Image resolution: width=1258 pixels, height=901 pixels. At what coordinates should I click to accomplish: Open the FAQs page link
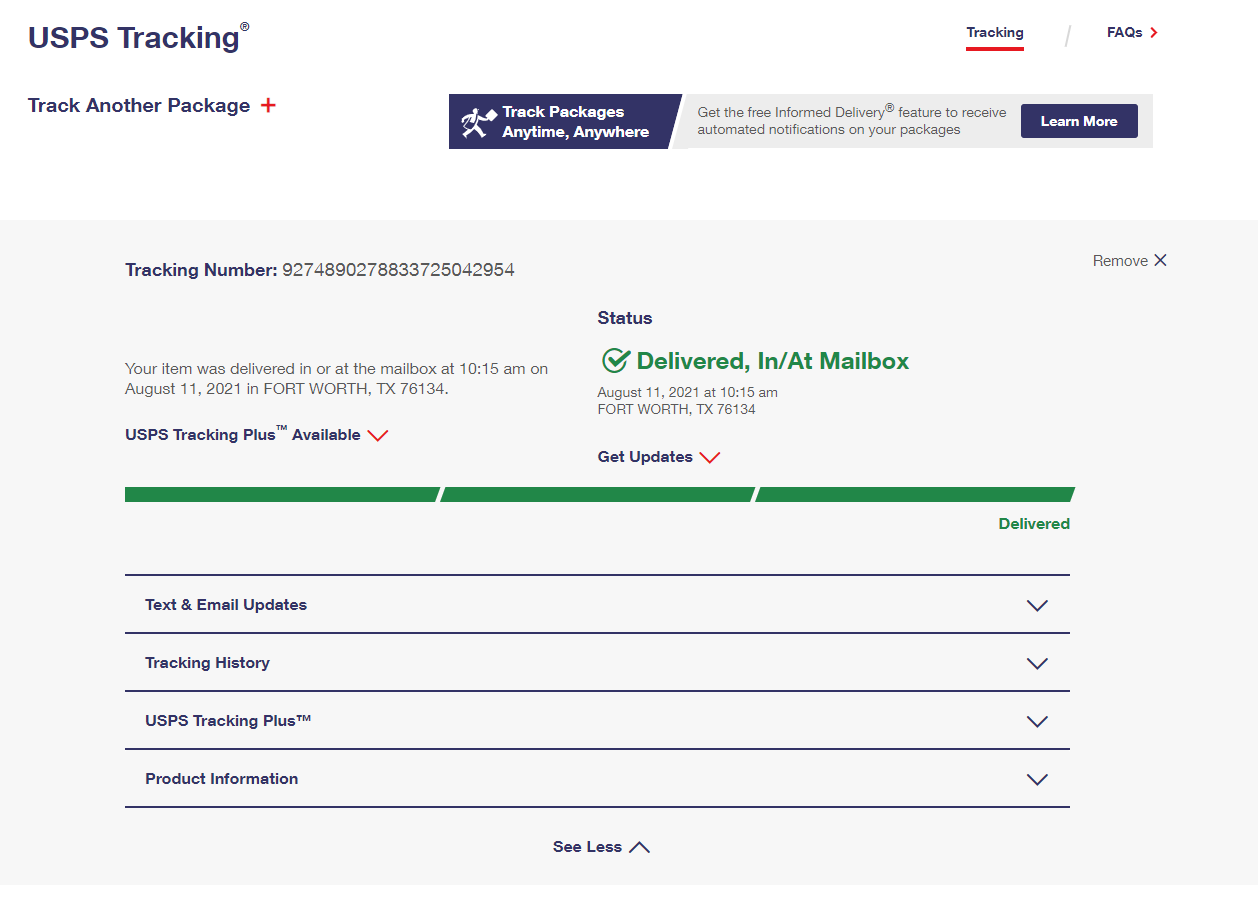pyautogui.click(x=1124, y=33)
